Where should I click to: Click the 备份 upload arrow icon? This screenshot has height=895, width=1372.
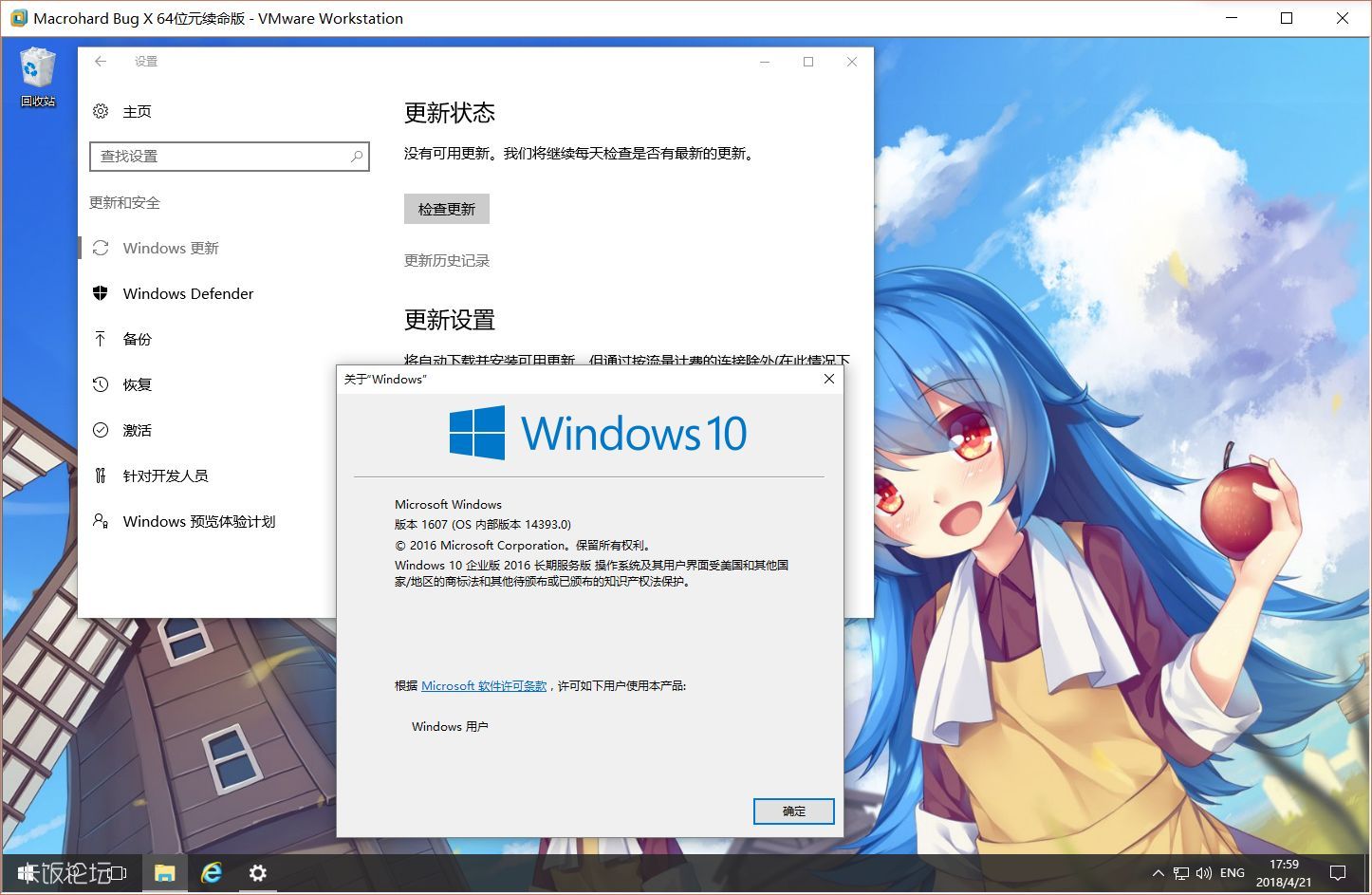tap(101, 339)
